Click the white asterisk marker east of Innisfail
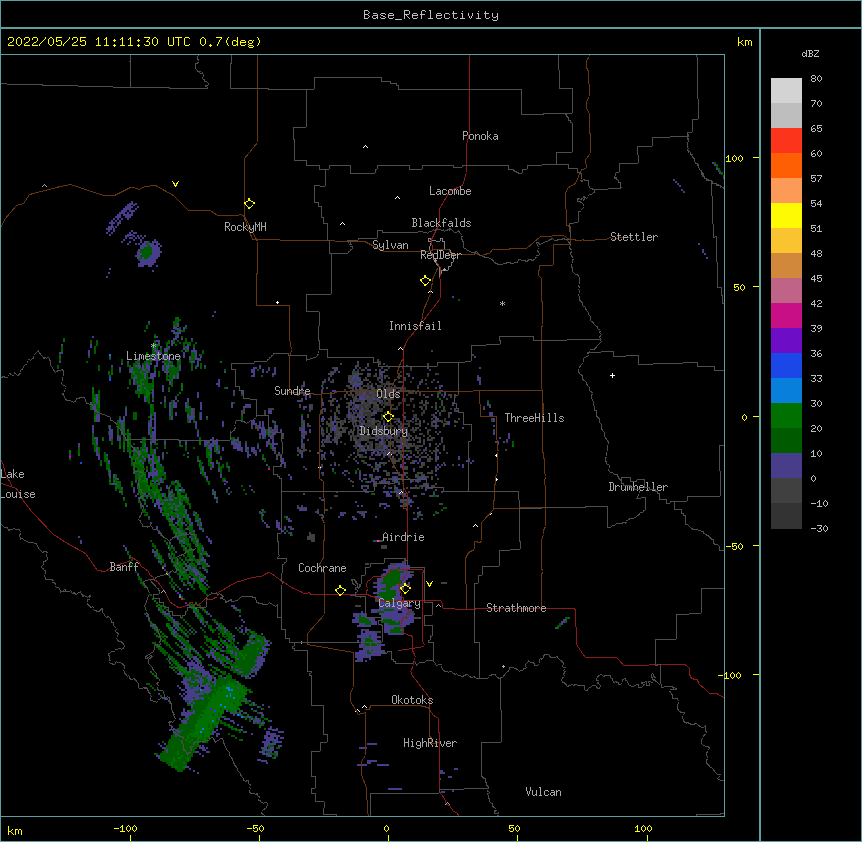862x842 pixels. pos(502,303)
